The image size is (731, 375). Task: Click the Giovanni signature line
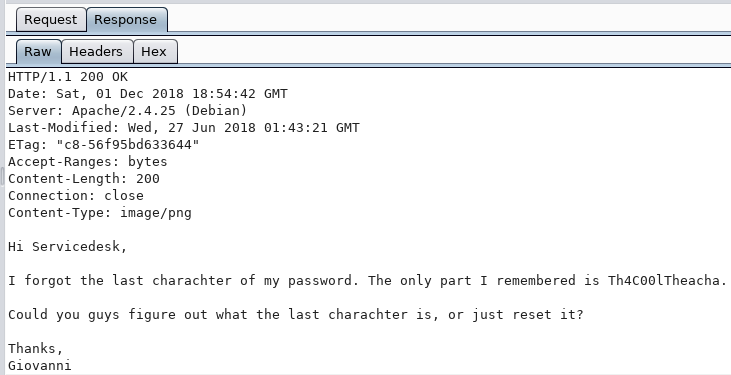40,365
